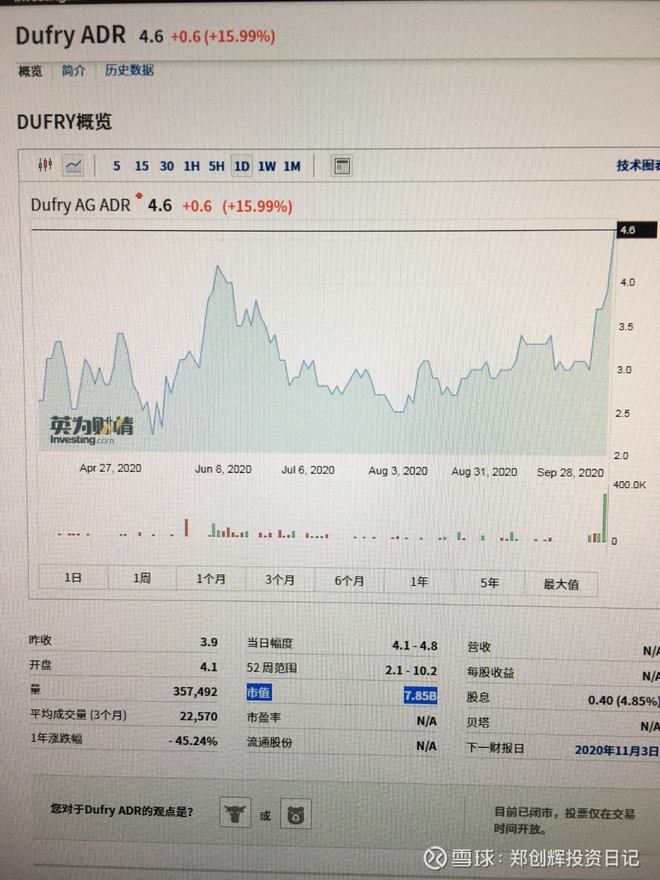The image size is (660, 880).
Task: Click the 流通股份 label
Action: coord(269,742)
